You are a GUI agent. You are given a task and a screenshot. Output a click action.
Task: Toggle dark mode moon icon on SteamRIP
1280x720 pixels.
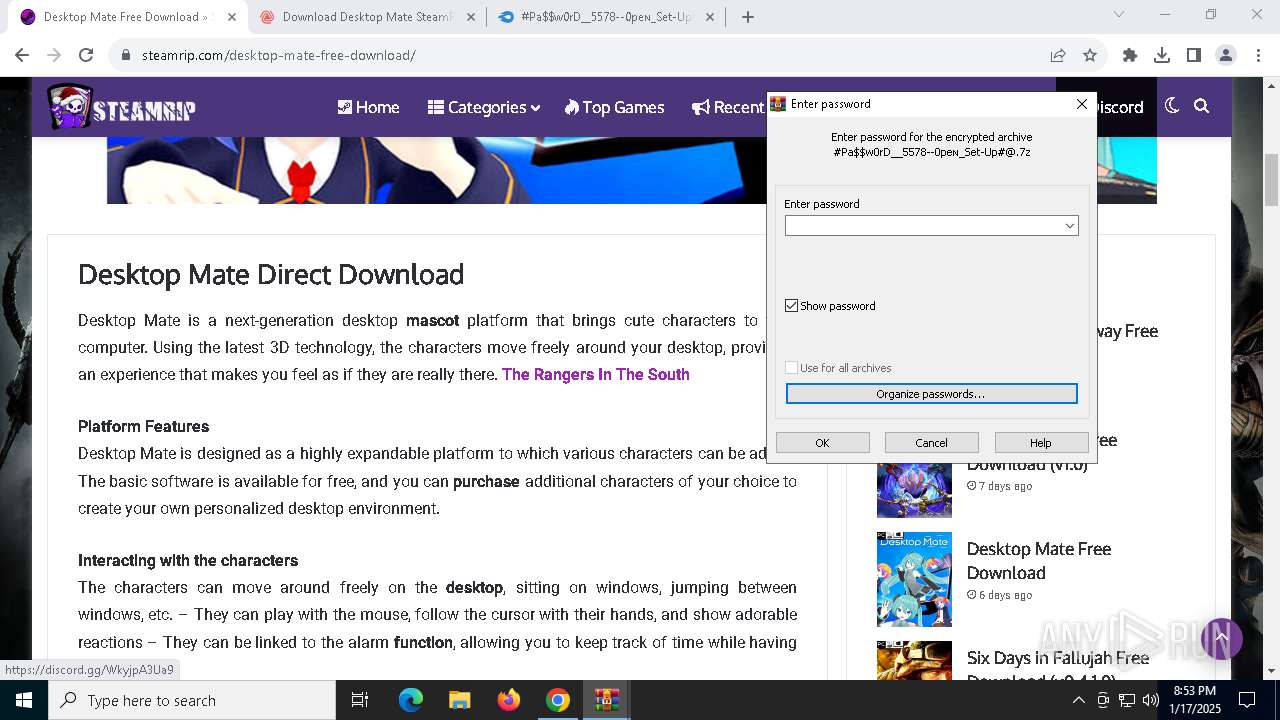1172,106
